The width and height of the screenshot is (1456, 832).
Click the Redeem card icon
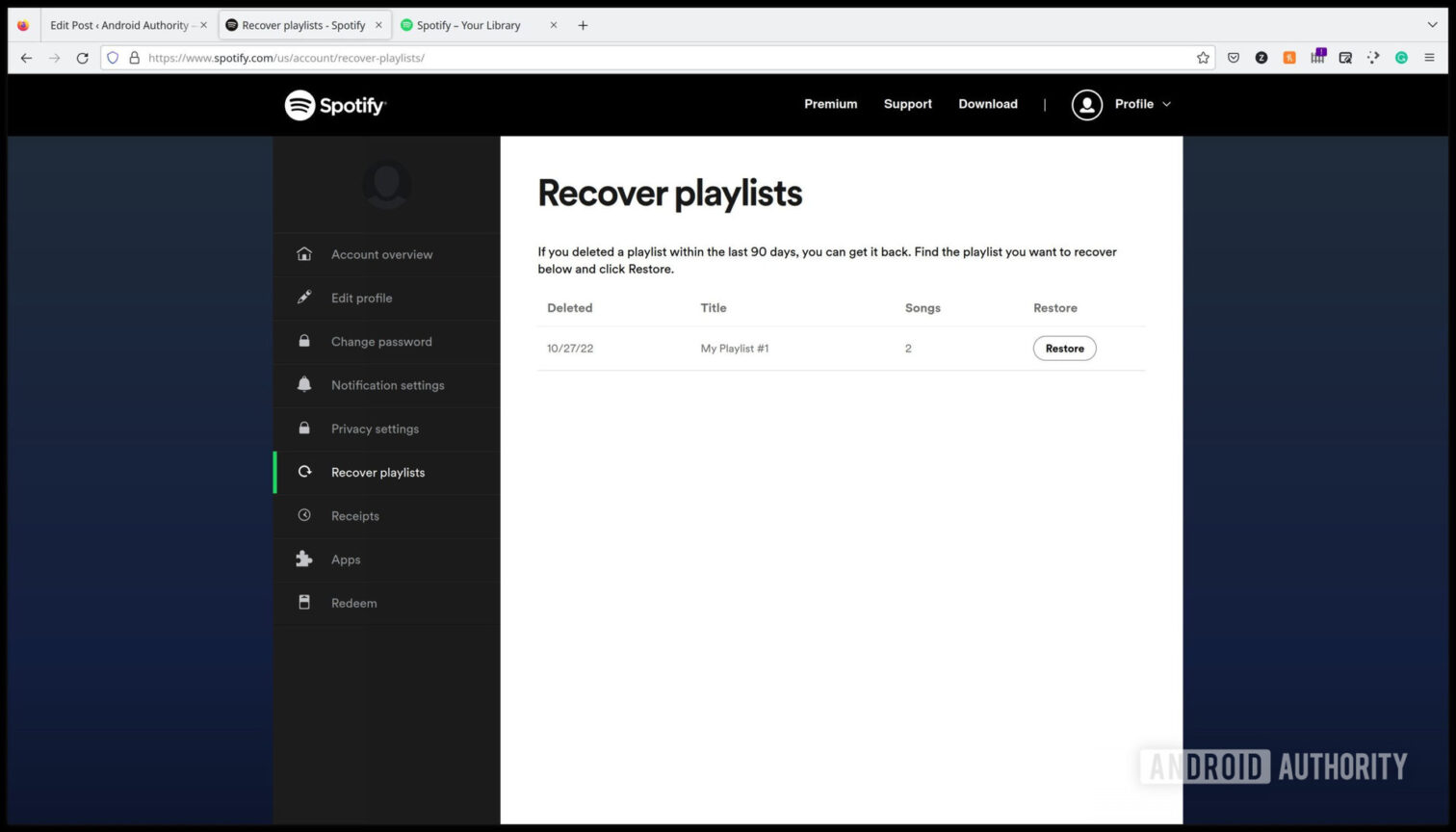coord(304,603)
